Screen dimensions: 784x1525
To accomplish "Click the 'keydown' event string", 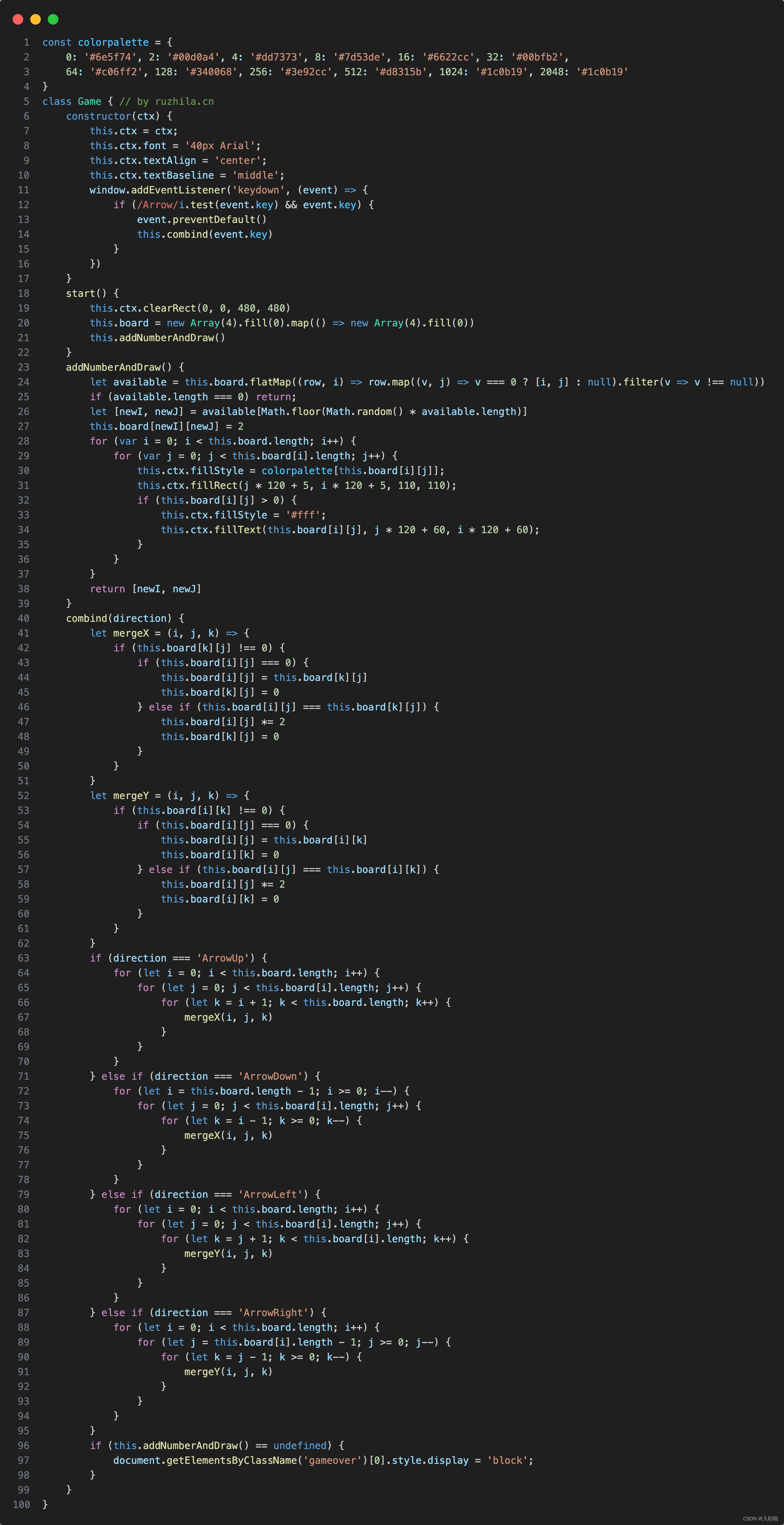I will point(258,190).
